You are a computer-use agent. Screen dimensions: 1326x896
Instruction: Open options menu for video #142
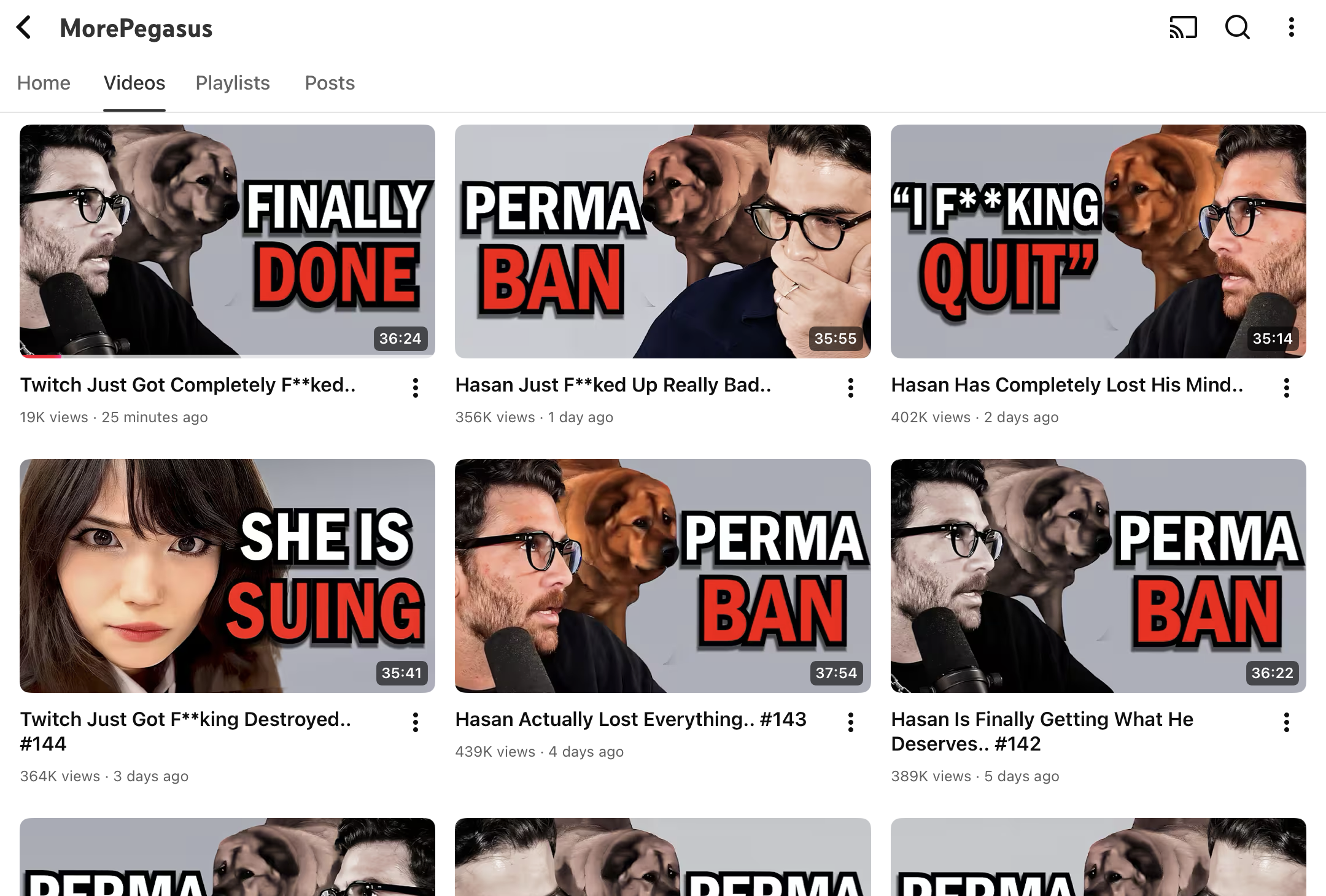pos(1286,722)
